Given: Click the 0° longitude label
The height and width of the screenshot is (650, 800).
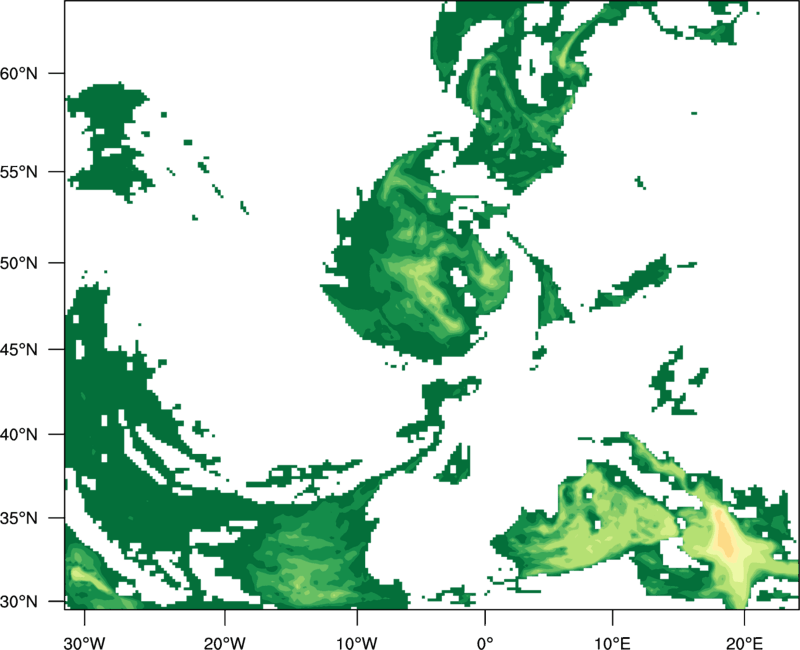Looking at the screenshot, I should pyautogui.click(x=485, y=643).
